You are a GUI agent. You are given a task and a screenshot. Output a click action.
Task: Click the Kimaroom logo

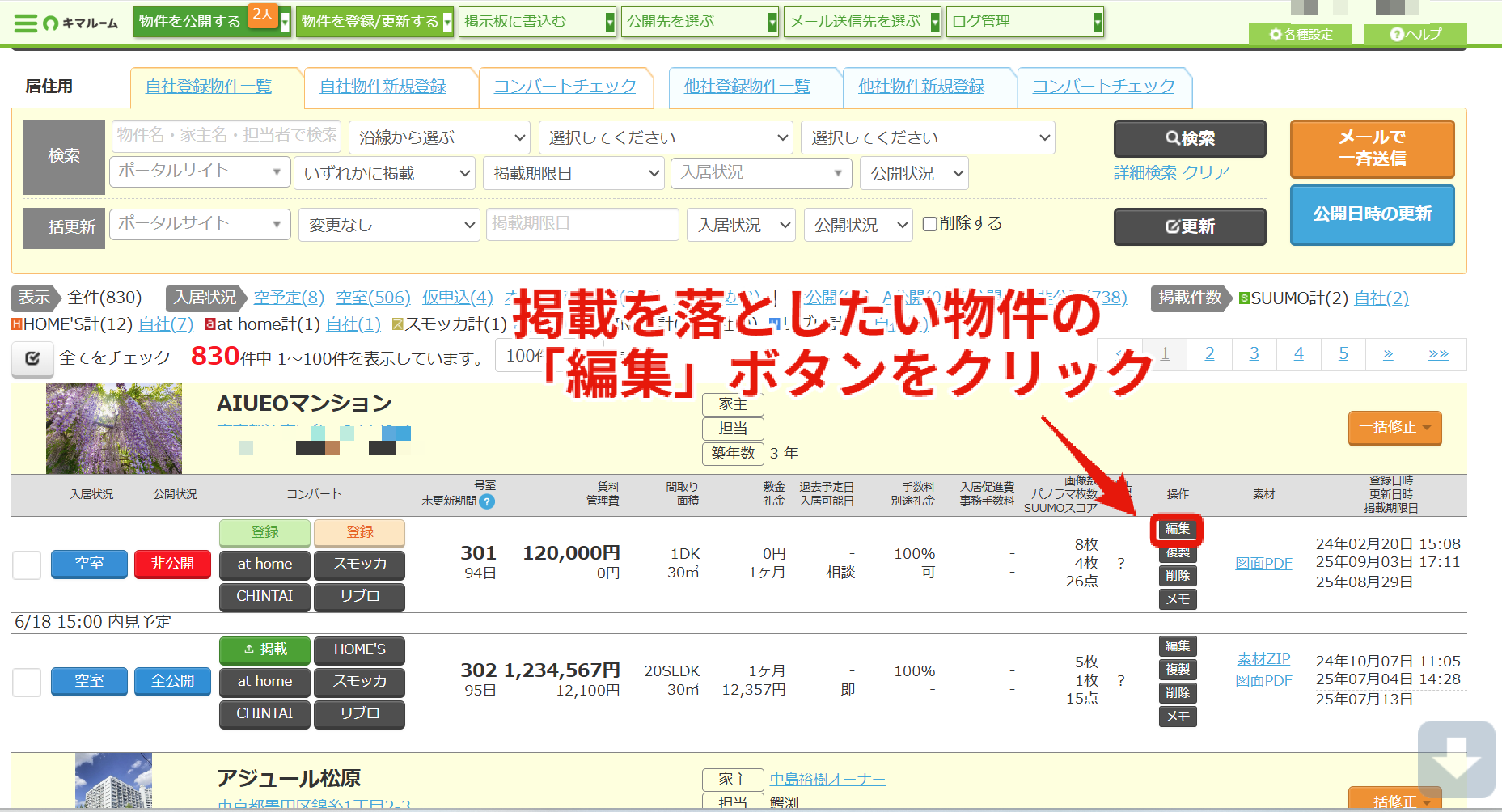click(x=81, y=23)
